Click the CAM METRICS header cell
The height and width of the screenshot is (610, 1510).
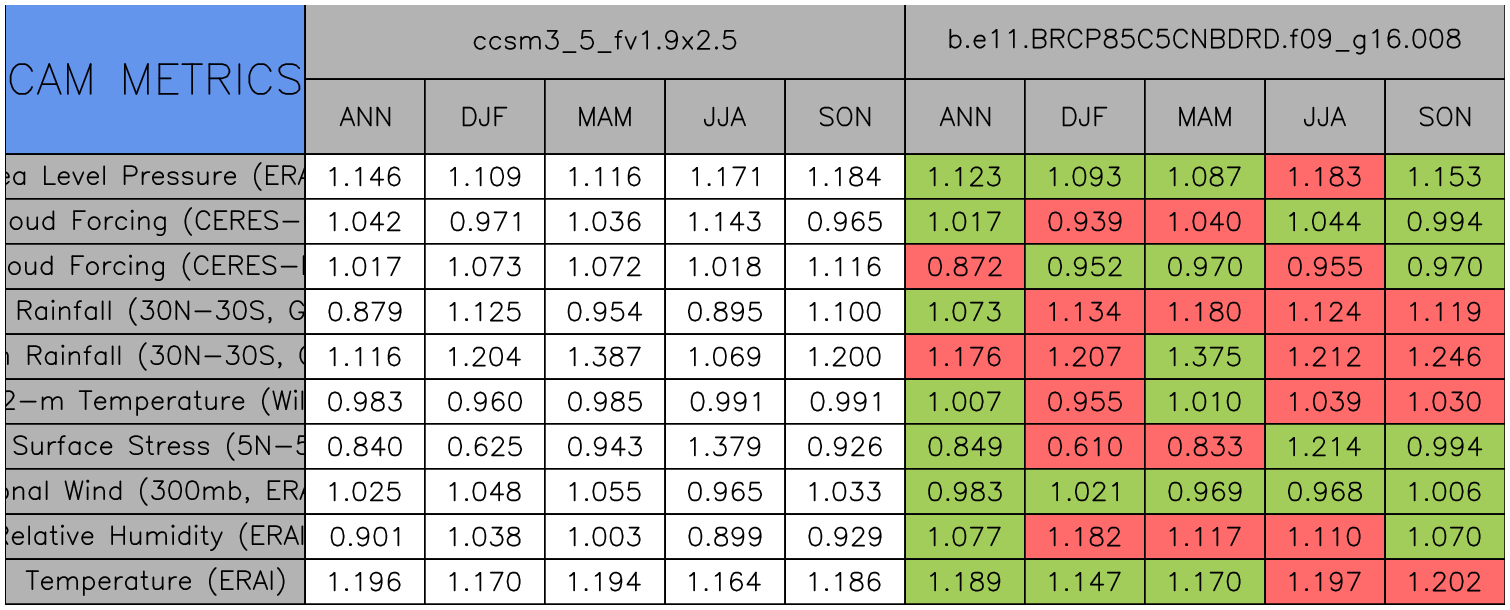click(155, 79)
